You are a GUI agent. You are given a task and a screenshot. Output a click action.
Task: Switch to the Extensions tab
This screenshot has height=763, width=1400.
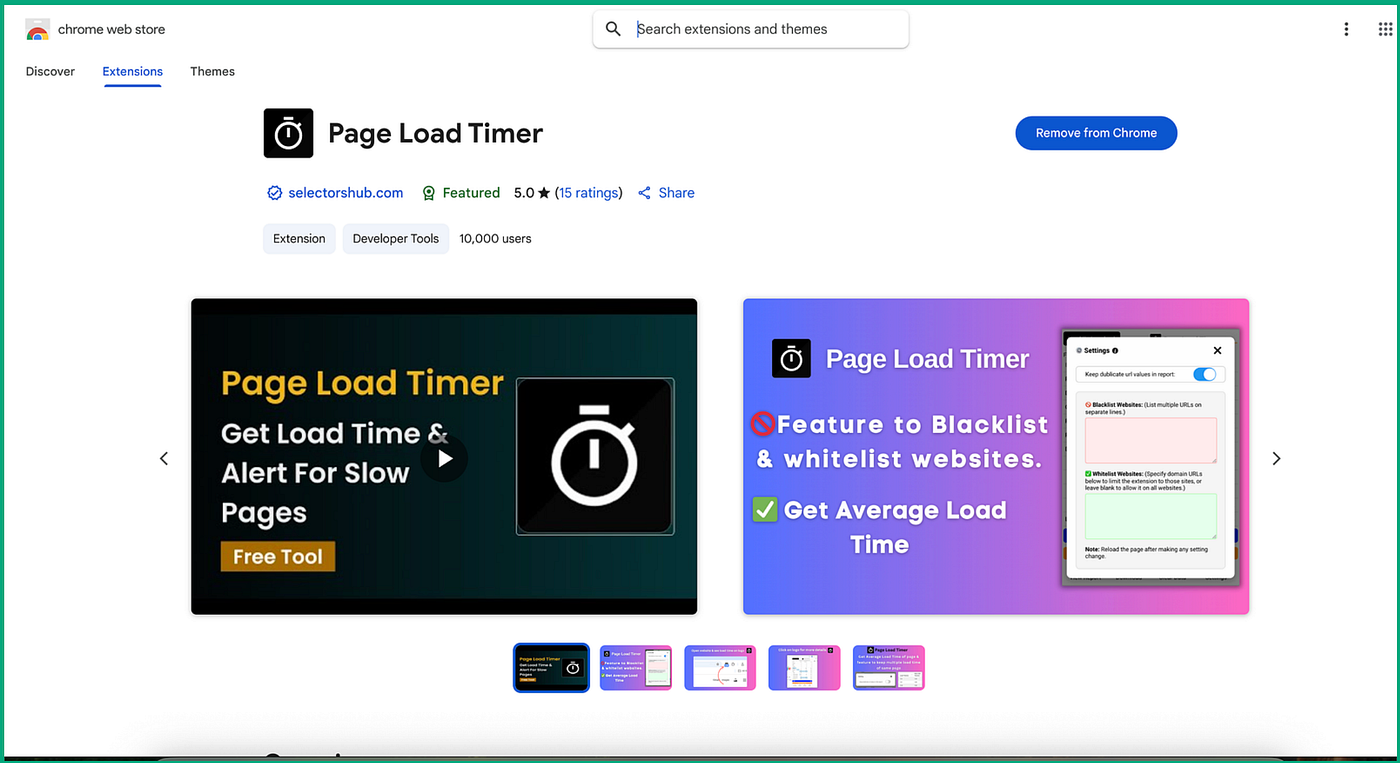(132, 71)
